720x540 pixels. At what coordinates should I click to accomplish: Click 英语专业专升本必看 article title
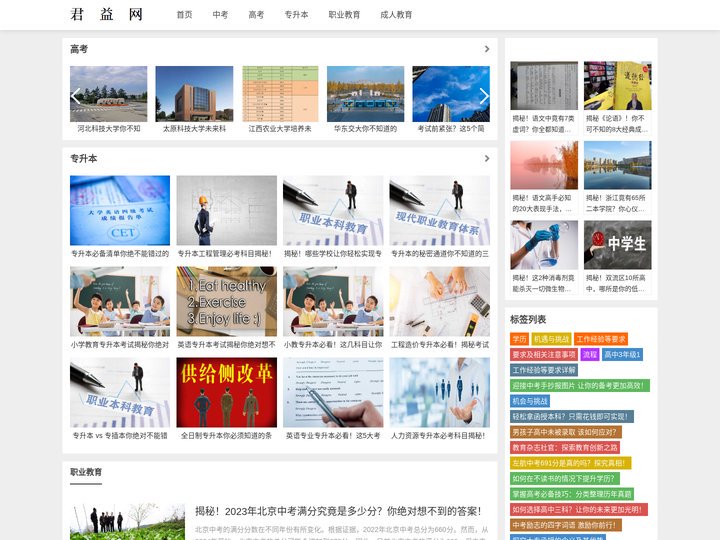tap(333, 435)
